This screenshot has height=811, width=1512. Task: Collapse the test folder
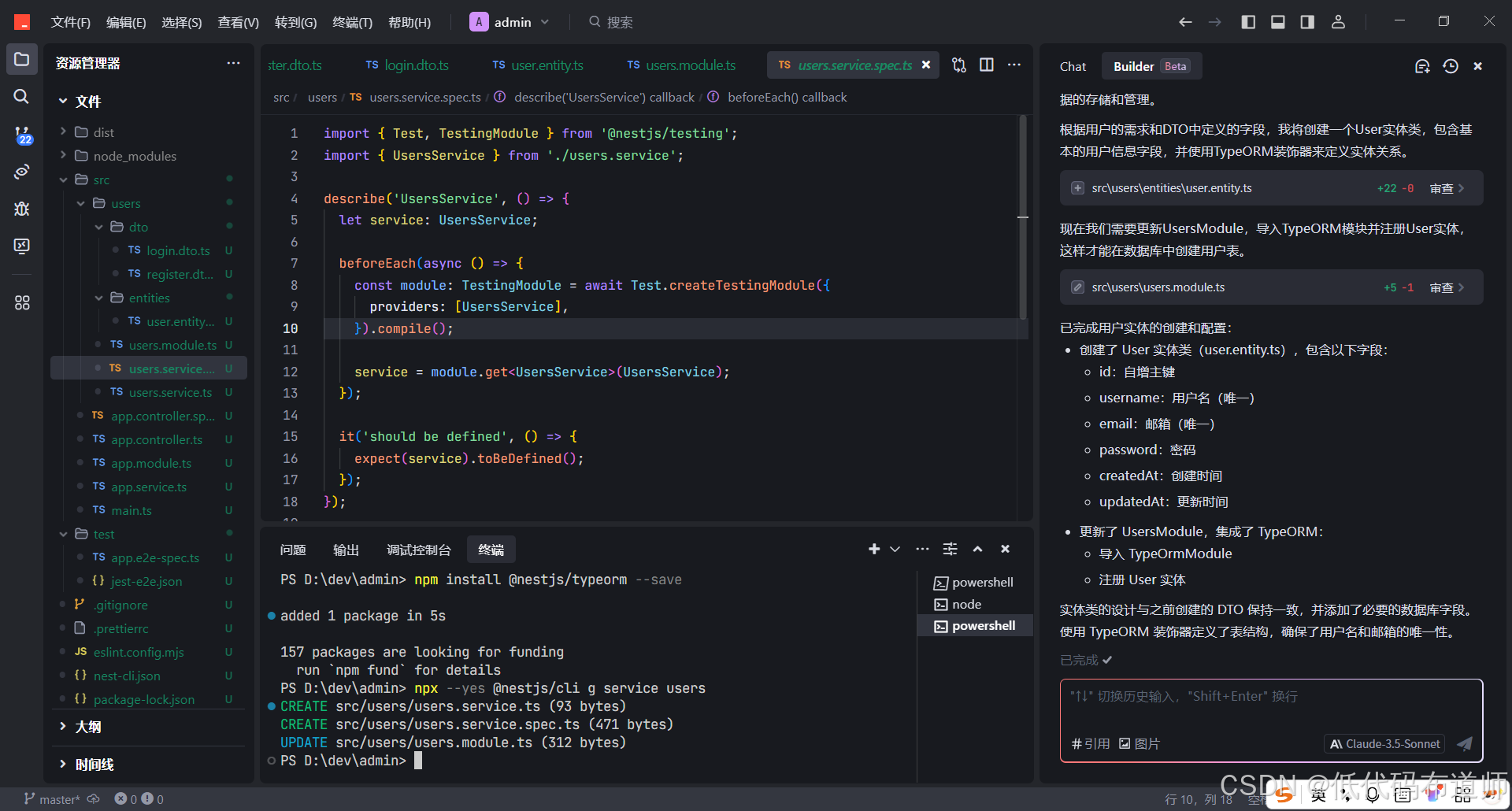point(104,534)
